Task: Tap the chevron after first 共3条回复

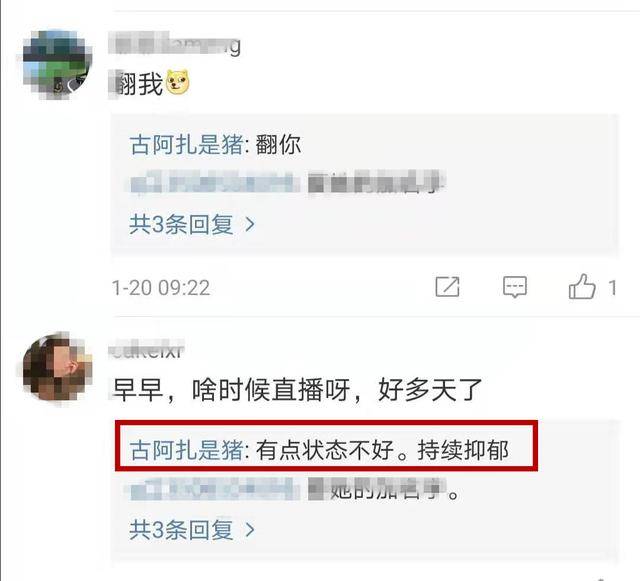Action: (250, 225)
